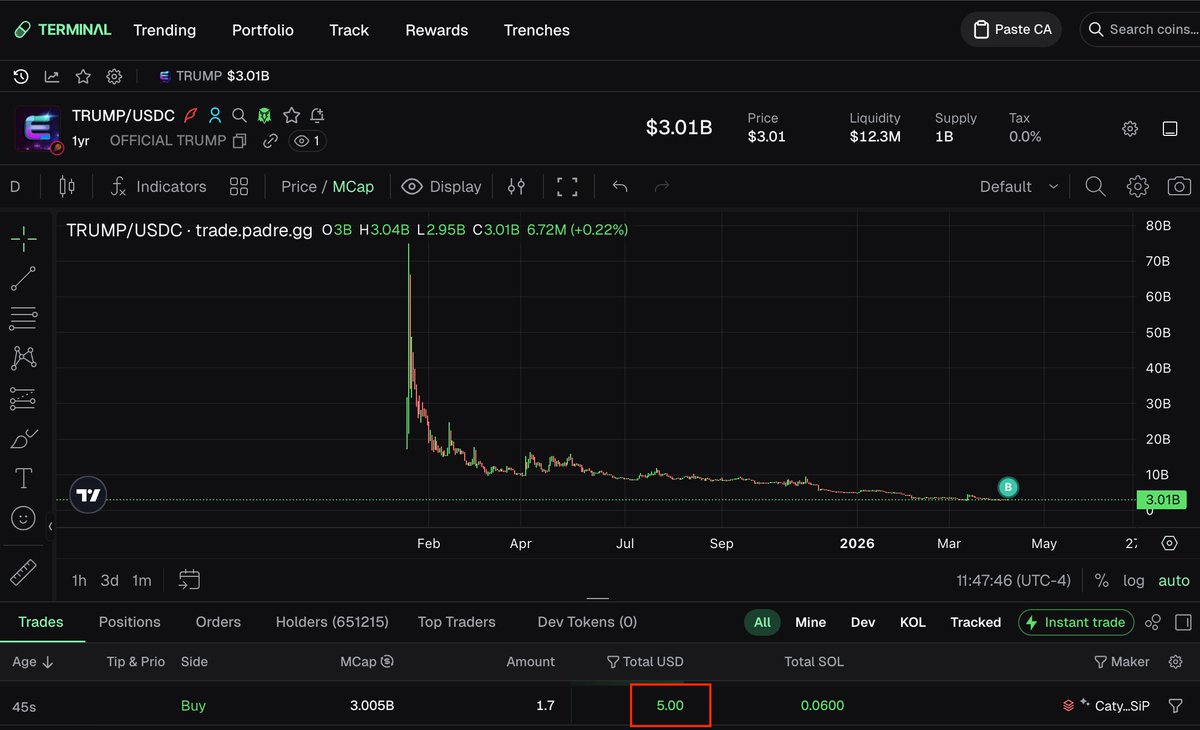Viewport: 1200px width, 730px height.
Task: Open the Display options
Action: click(x=441, y=186)
